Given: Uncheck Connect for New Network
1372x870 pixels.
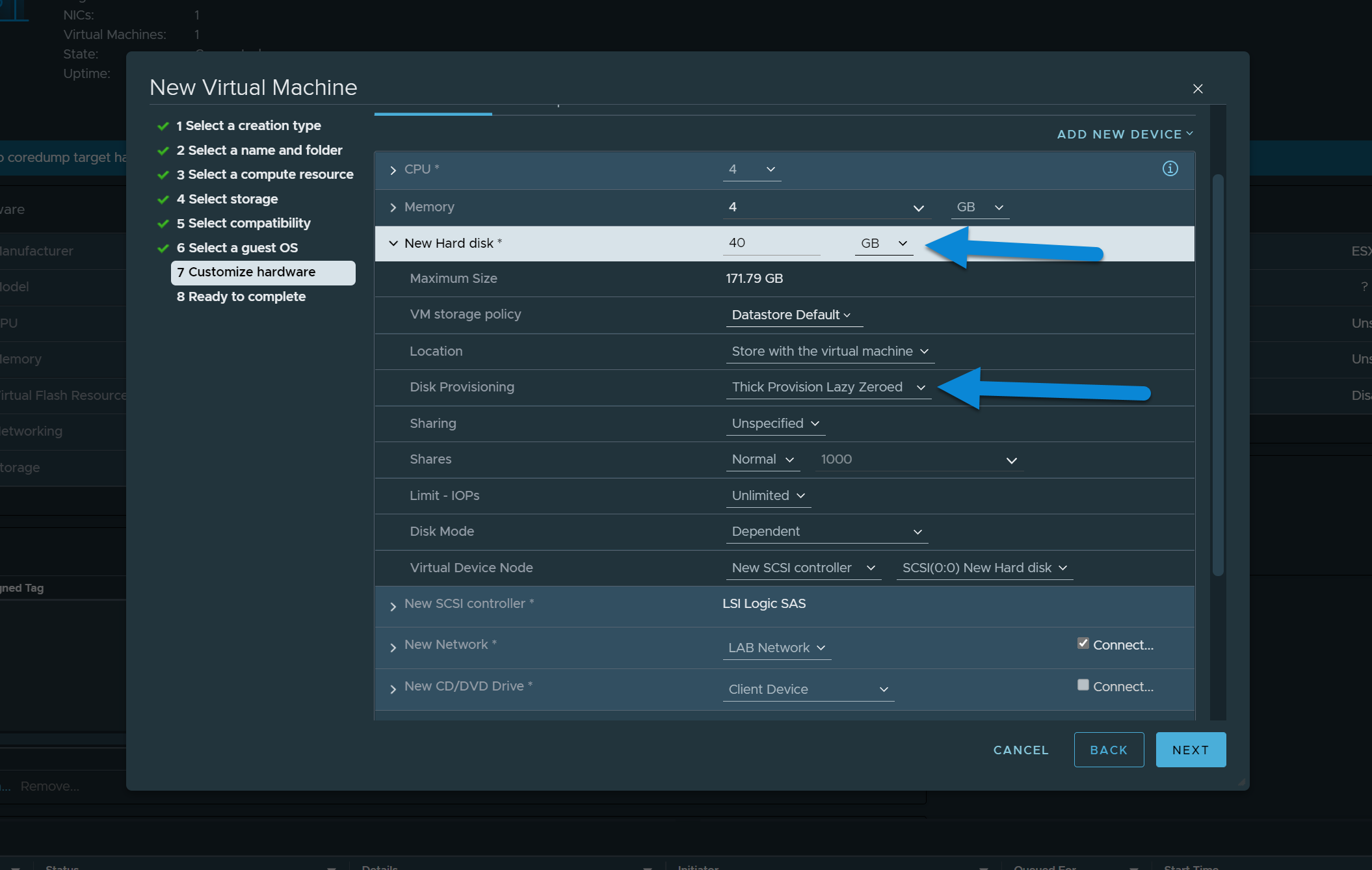Looking at the screenshot, I should click(x=1083, y=644).
